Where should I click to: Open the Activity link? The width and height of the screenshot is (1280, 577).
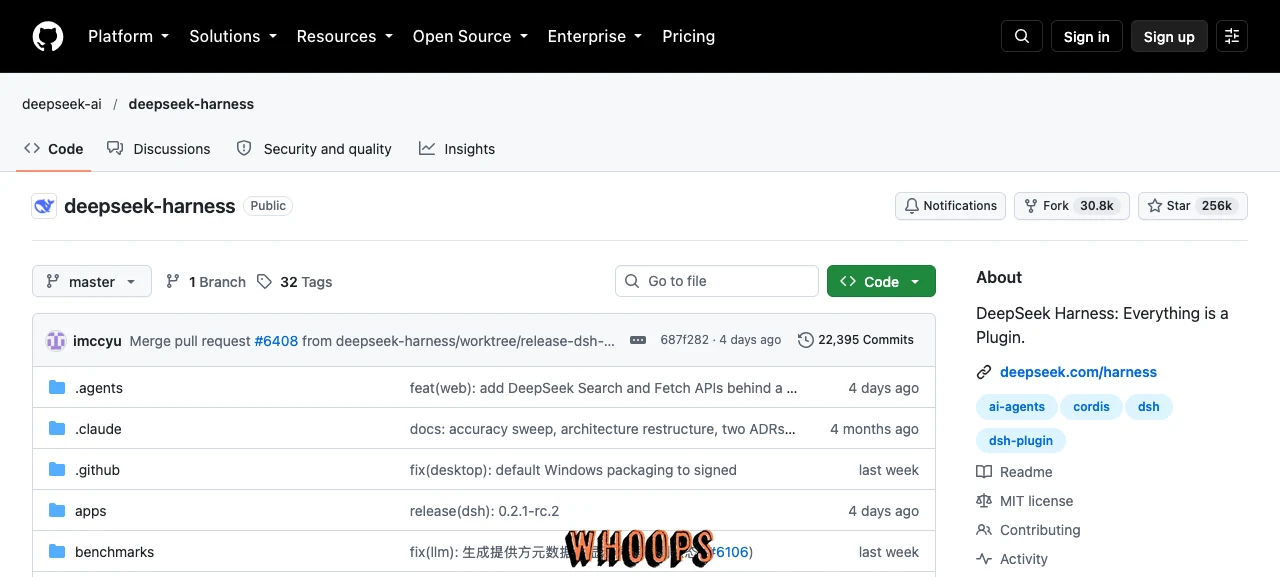pos(1012,559)
